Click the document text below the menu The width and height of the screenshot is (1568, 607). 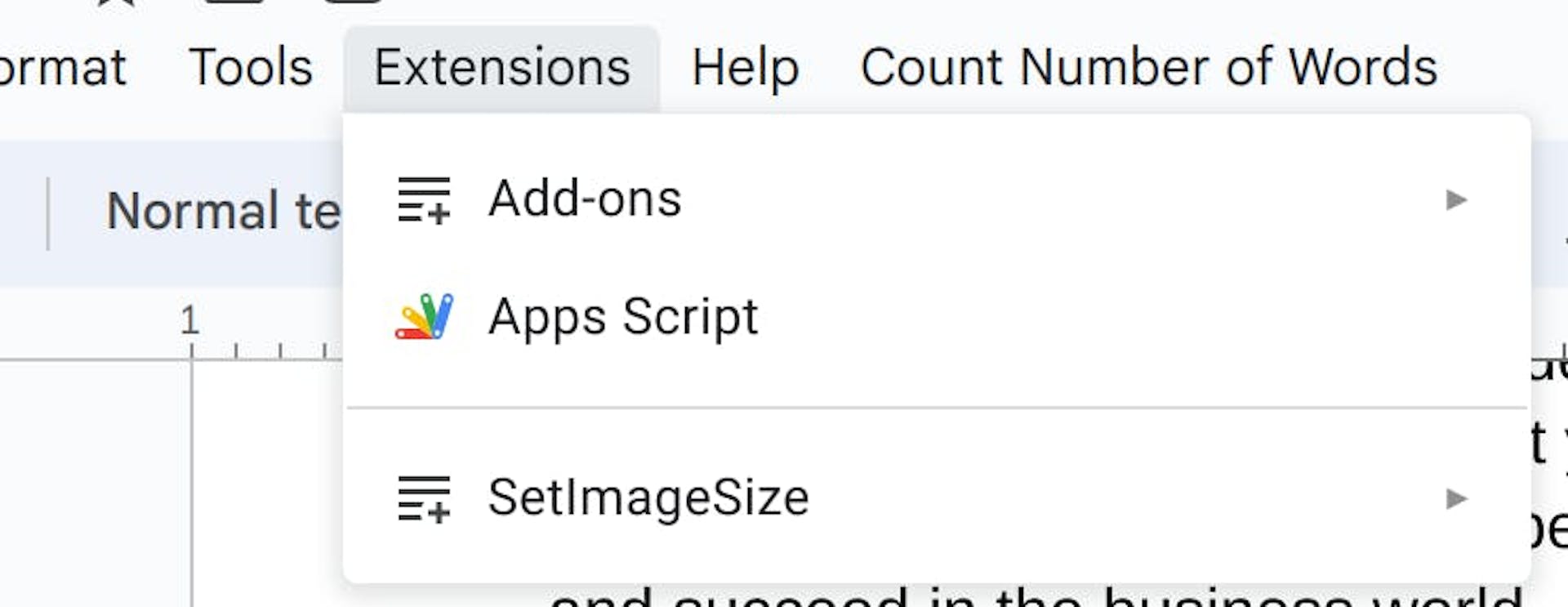[x=980, y=598]
